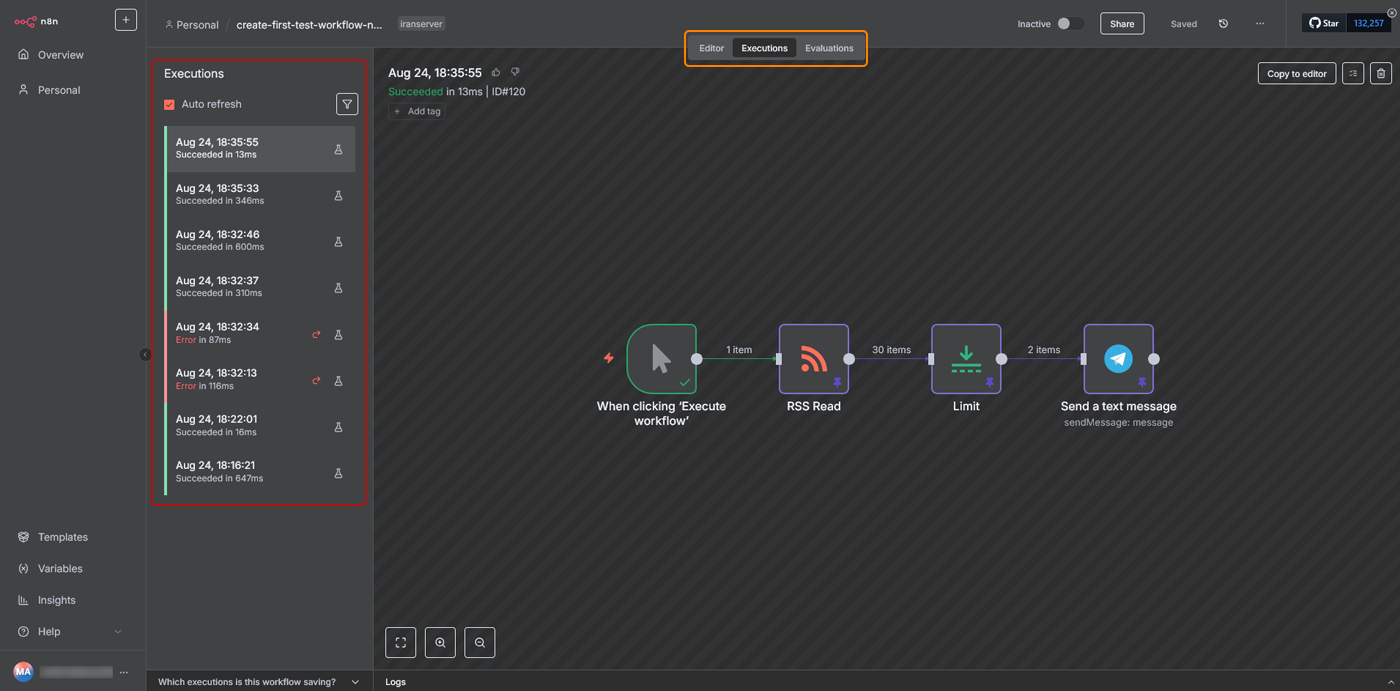Select the Aug 24, 18:22:01 execution
This screenshot has width=1400, height=691.
coord(250,425)
